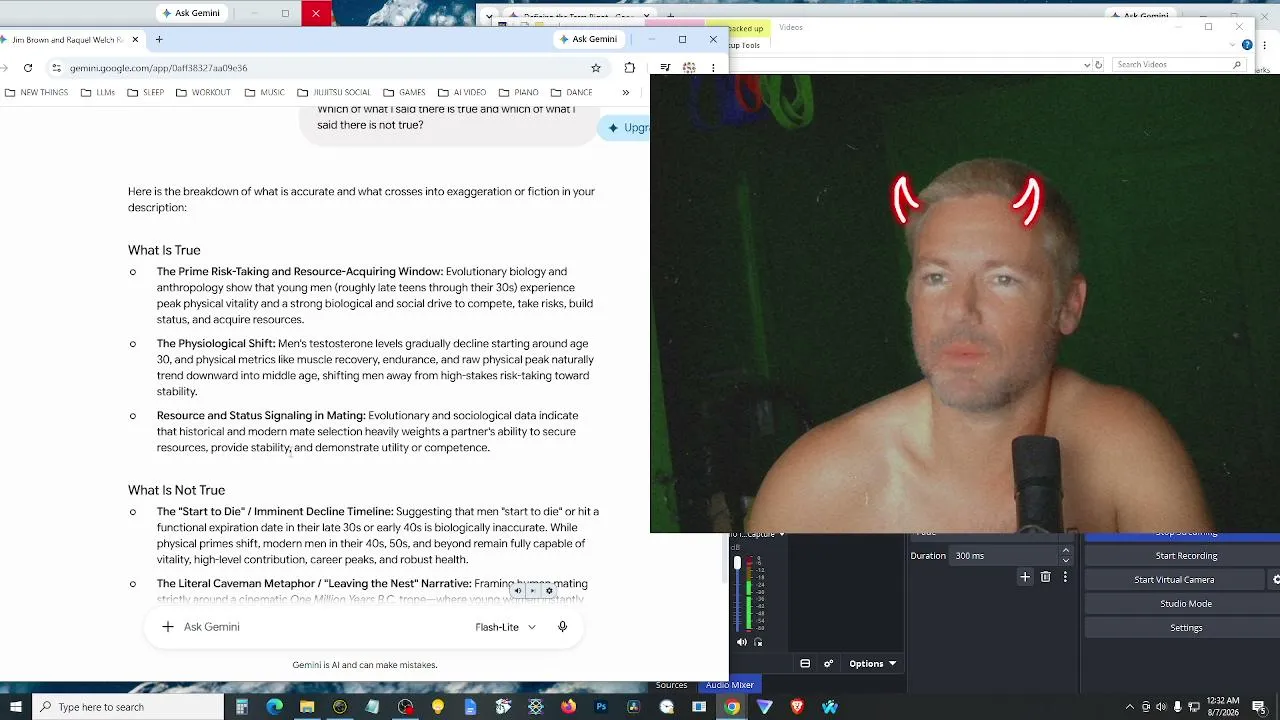The width and height of the screenshot is (1280, 720).
Task: Bookmark this page with the star icon
Action: click(x=596, y=68)
